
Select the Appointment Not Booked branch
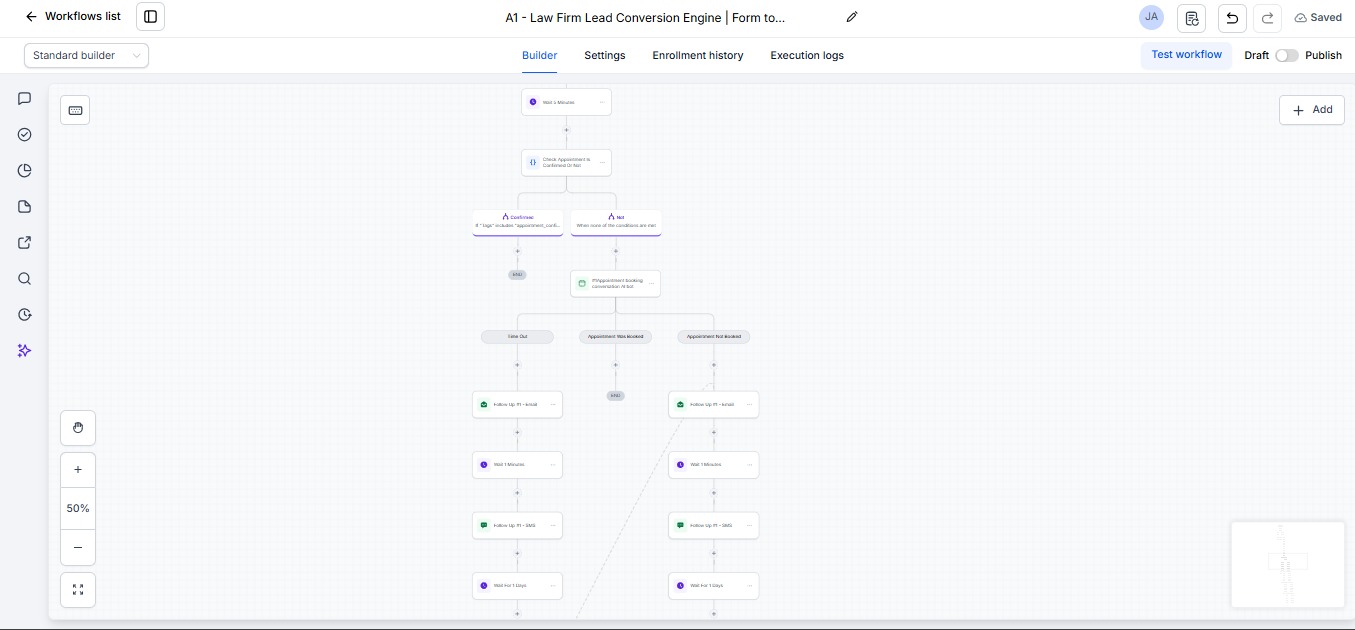click(714, 337)
